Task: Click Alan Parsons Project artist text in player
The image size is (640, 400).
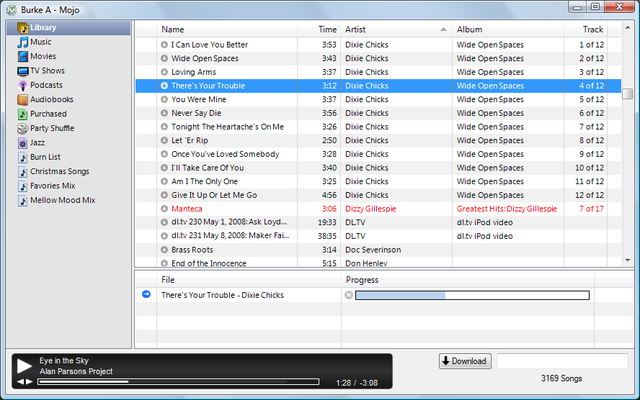Action: [x=76, y=371]
